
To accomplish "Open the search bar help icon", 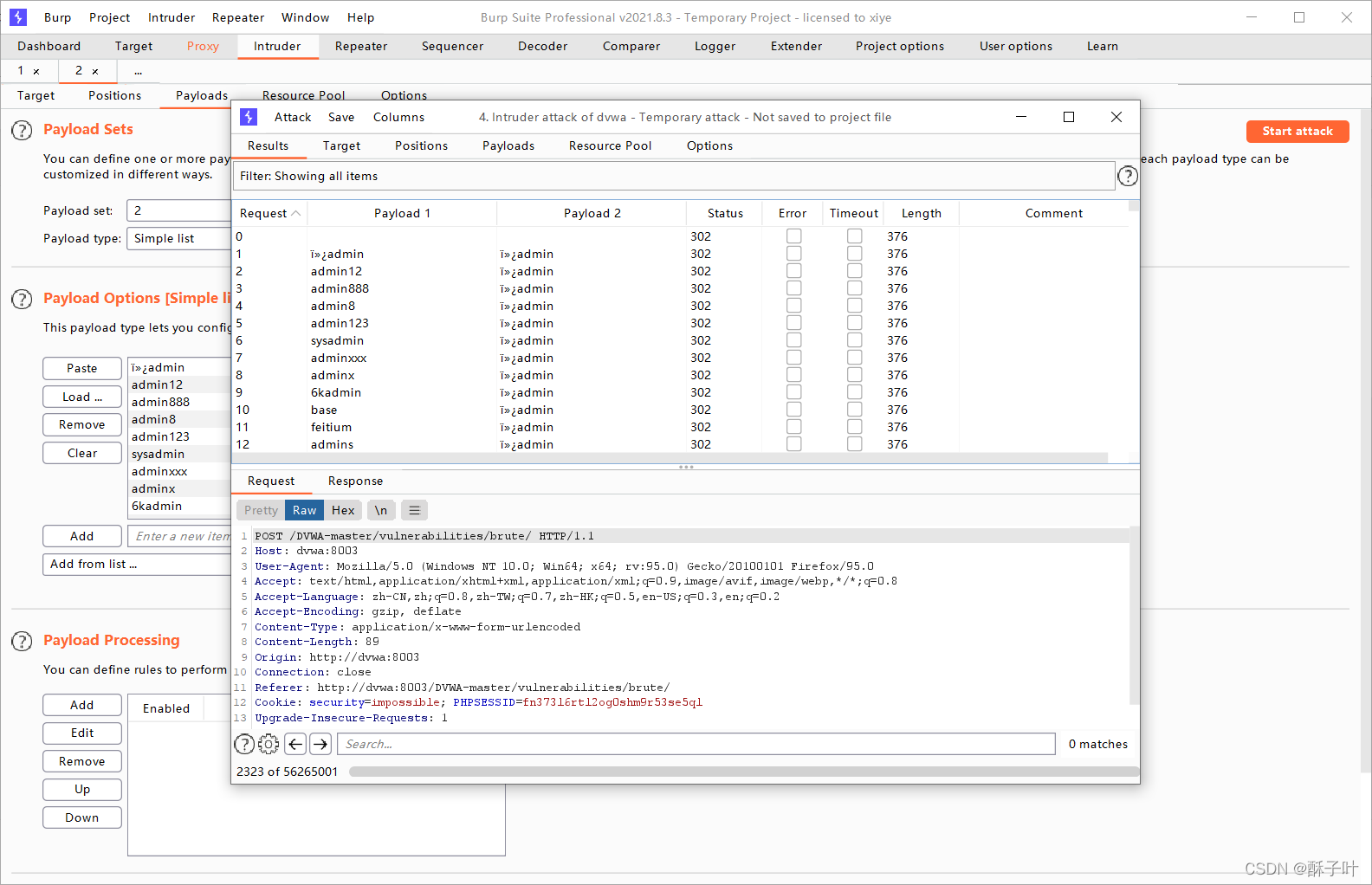I will (x=245, y=744).
